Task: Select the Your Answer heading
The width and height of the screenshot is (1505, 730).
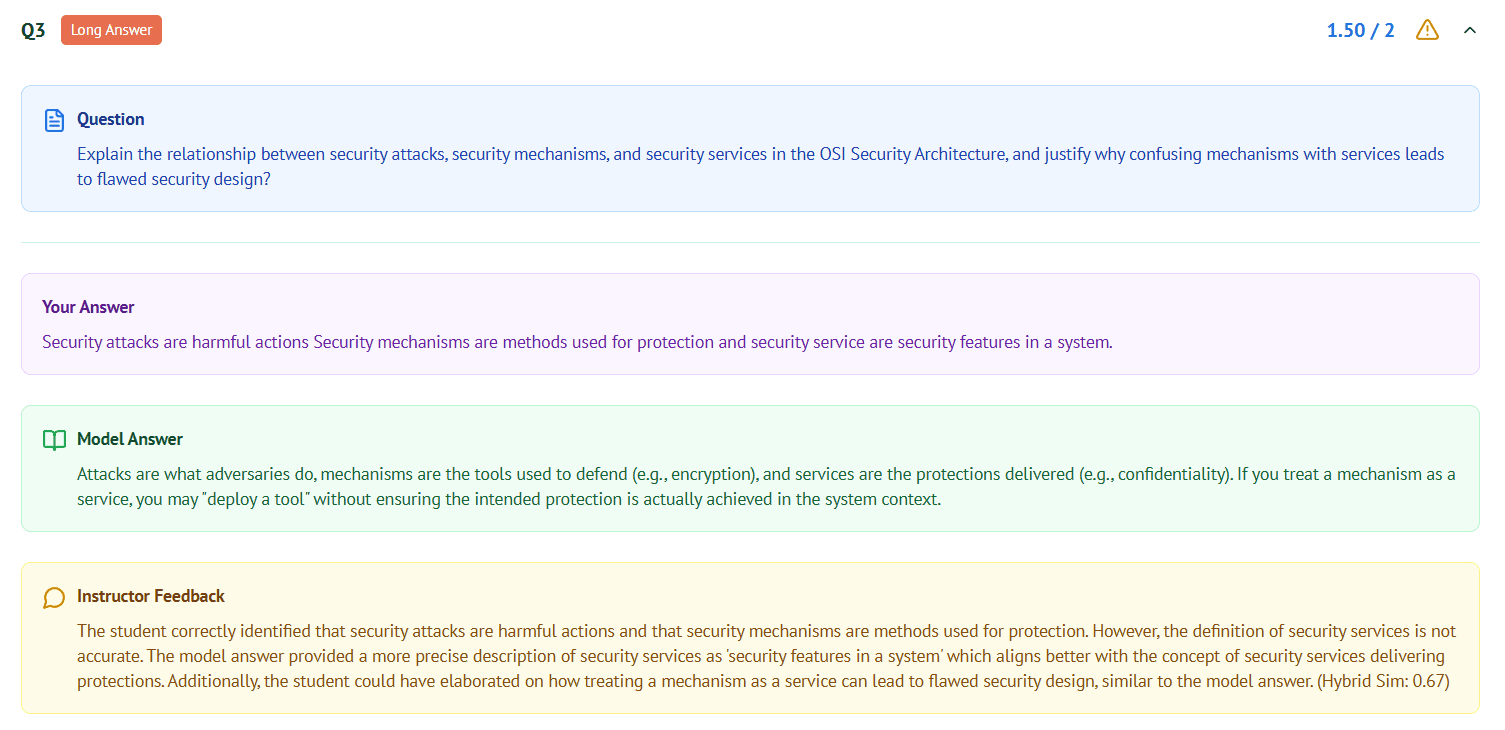Action: 86,306
